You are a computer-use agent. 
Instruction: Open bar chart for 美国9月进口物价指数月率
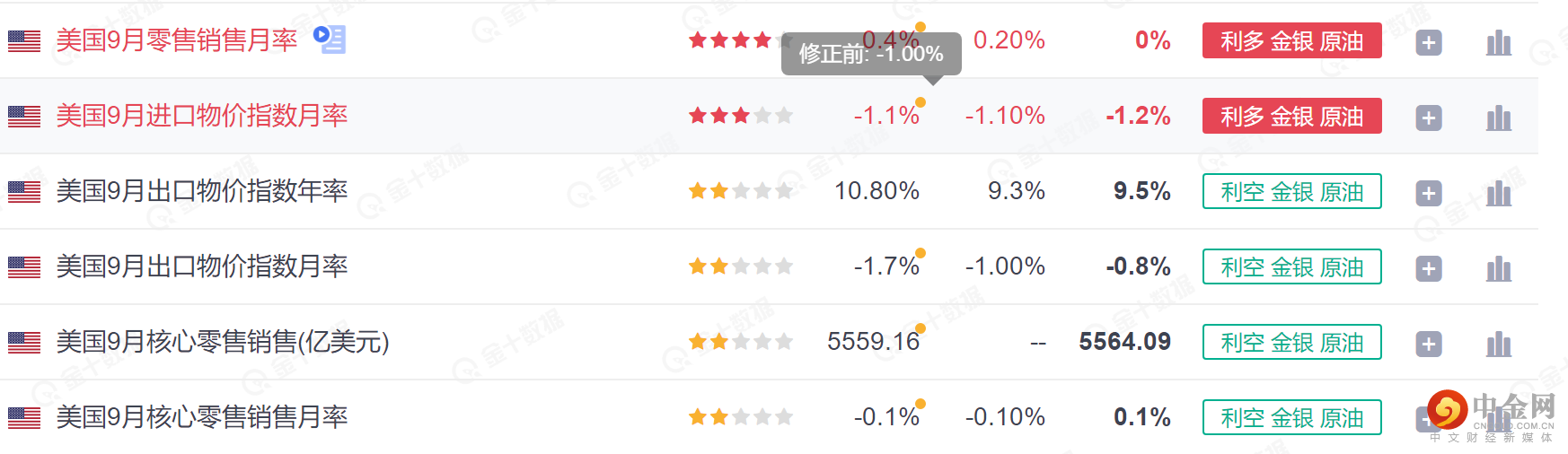pos(1498,118)
